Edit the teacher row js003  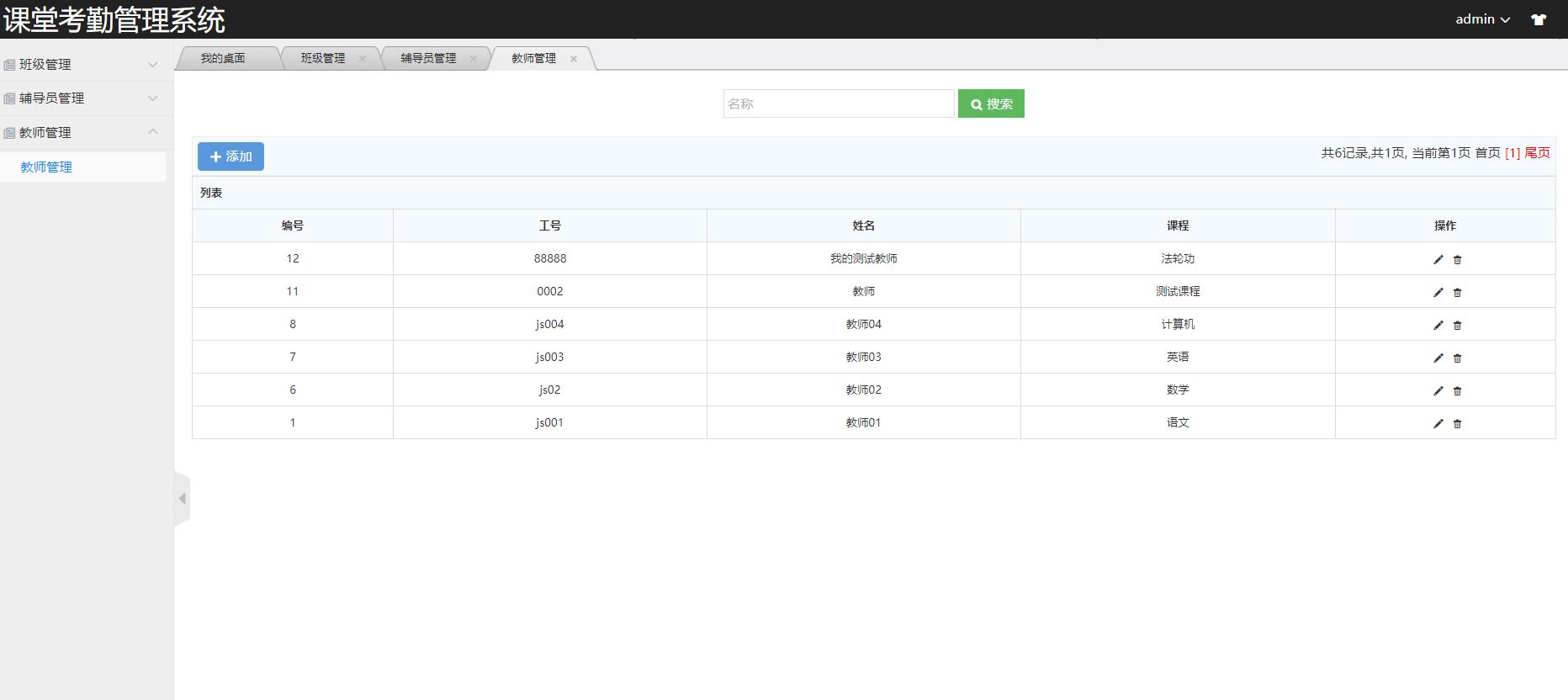(1438, 358)
